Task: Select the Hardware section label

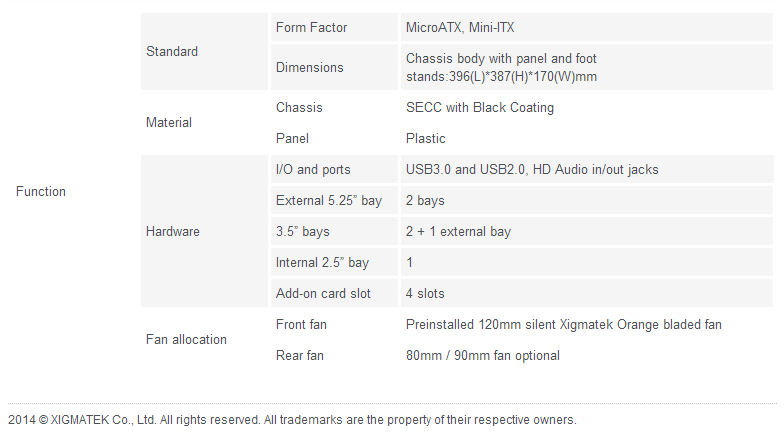Action: 173,231
